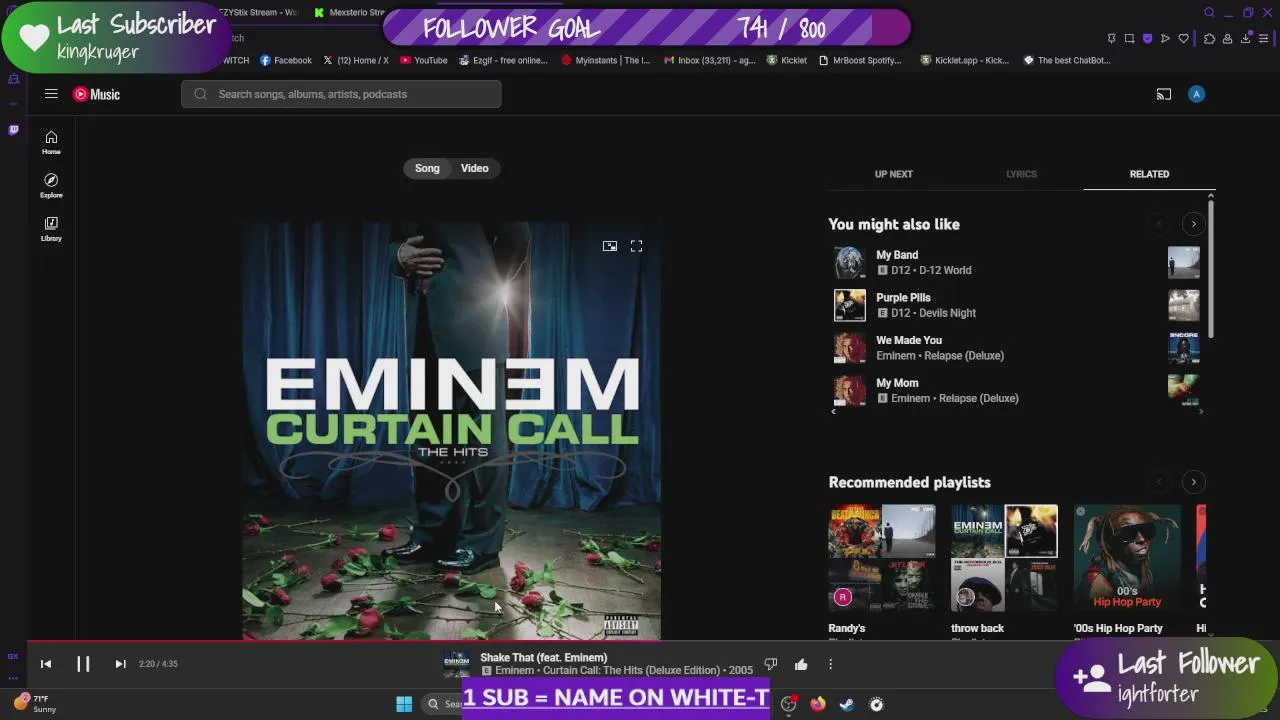1280x720 pixels.
Task: Go to Home in the sidebar
Action: pyautogui.click(x=51, y=142)
